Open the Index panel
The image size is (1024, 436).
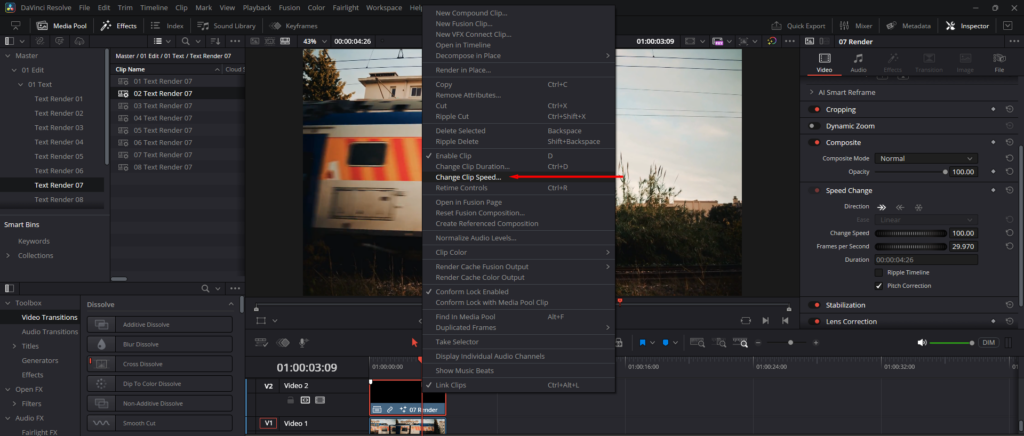point(167,26)
